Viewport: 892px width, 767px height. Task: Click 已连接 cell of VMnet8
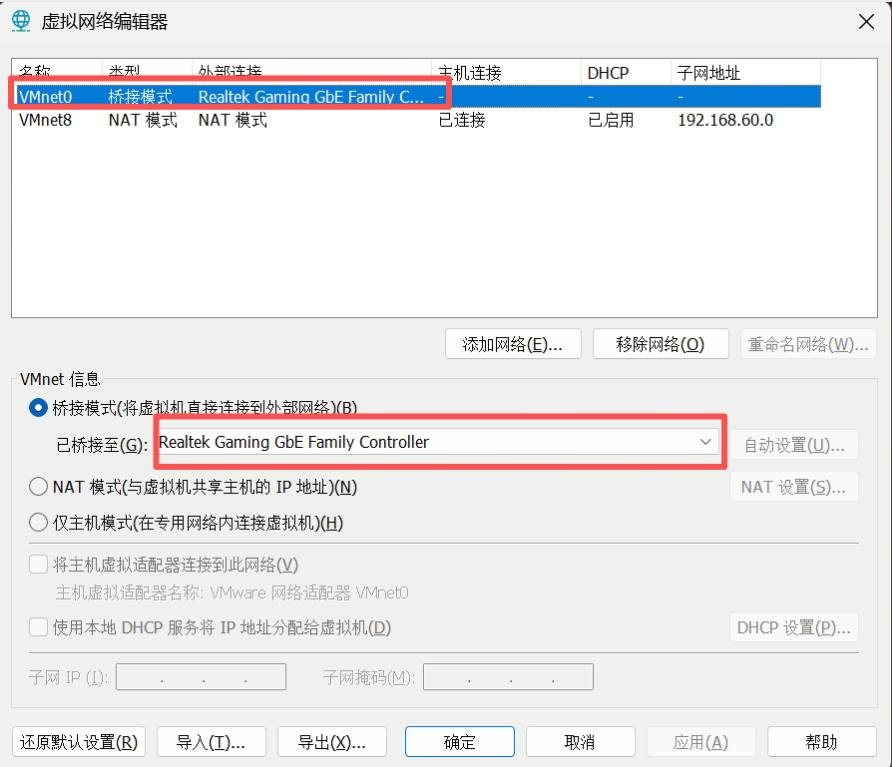point(462,120)
